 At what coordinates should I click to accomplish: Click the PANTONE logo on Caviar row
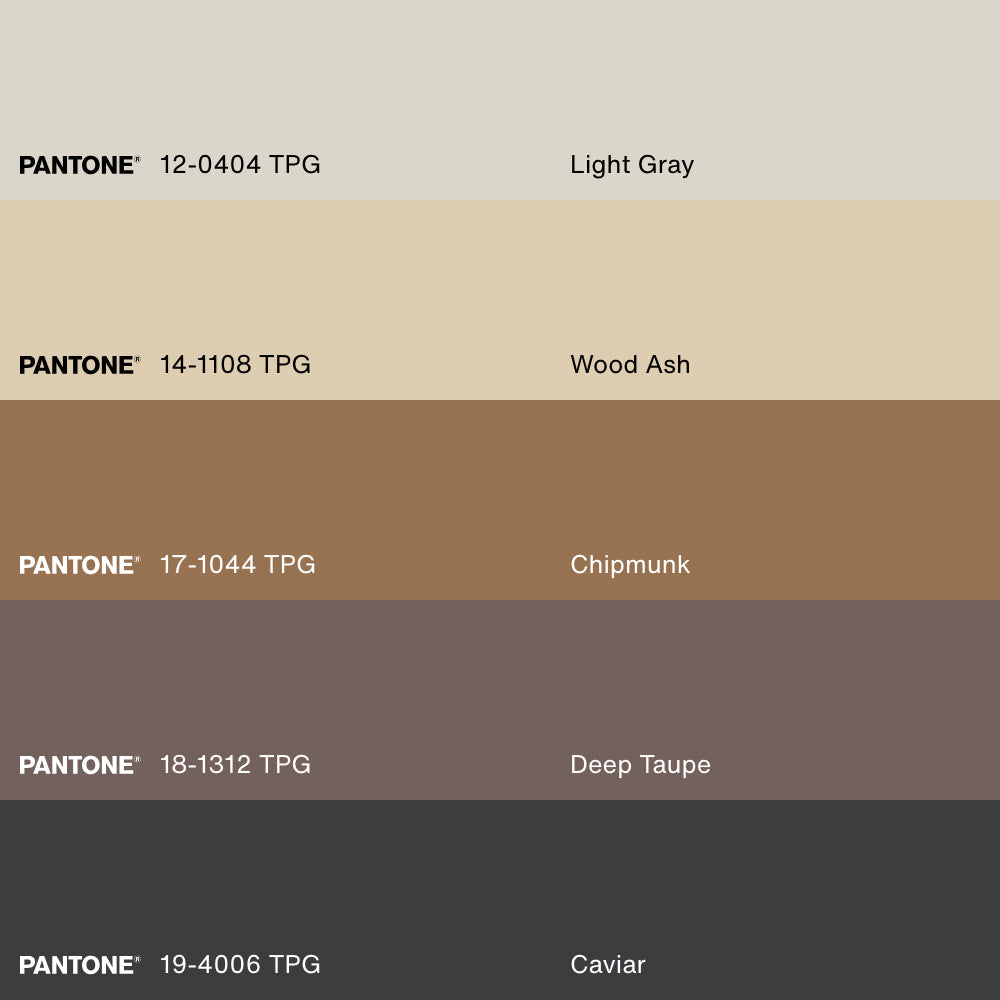coord(79,965)
